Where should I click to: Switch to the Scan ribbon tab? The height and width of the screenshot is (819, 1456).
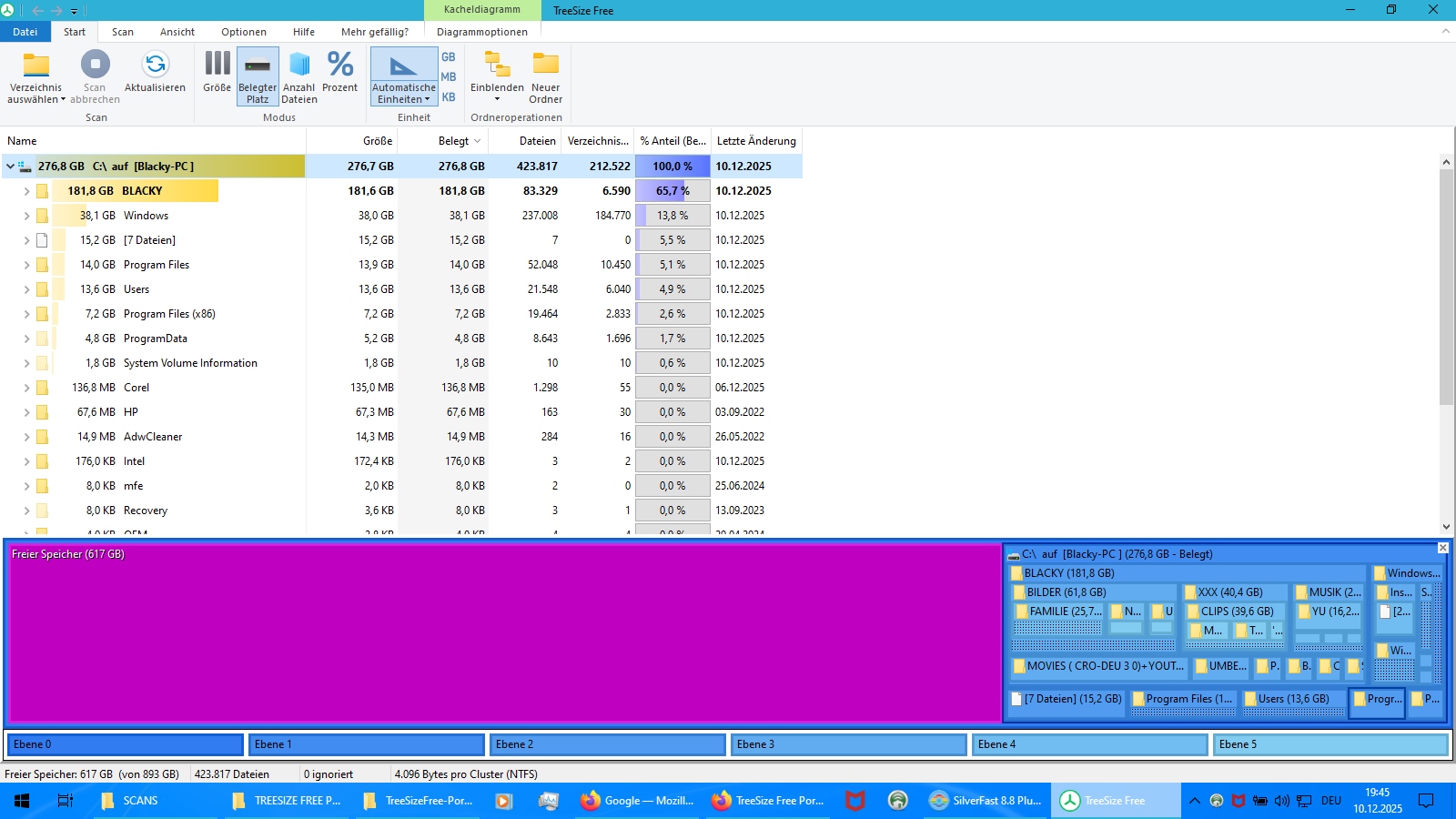(x=123, y=32)
